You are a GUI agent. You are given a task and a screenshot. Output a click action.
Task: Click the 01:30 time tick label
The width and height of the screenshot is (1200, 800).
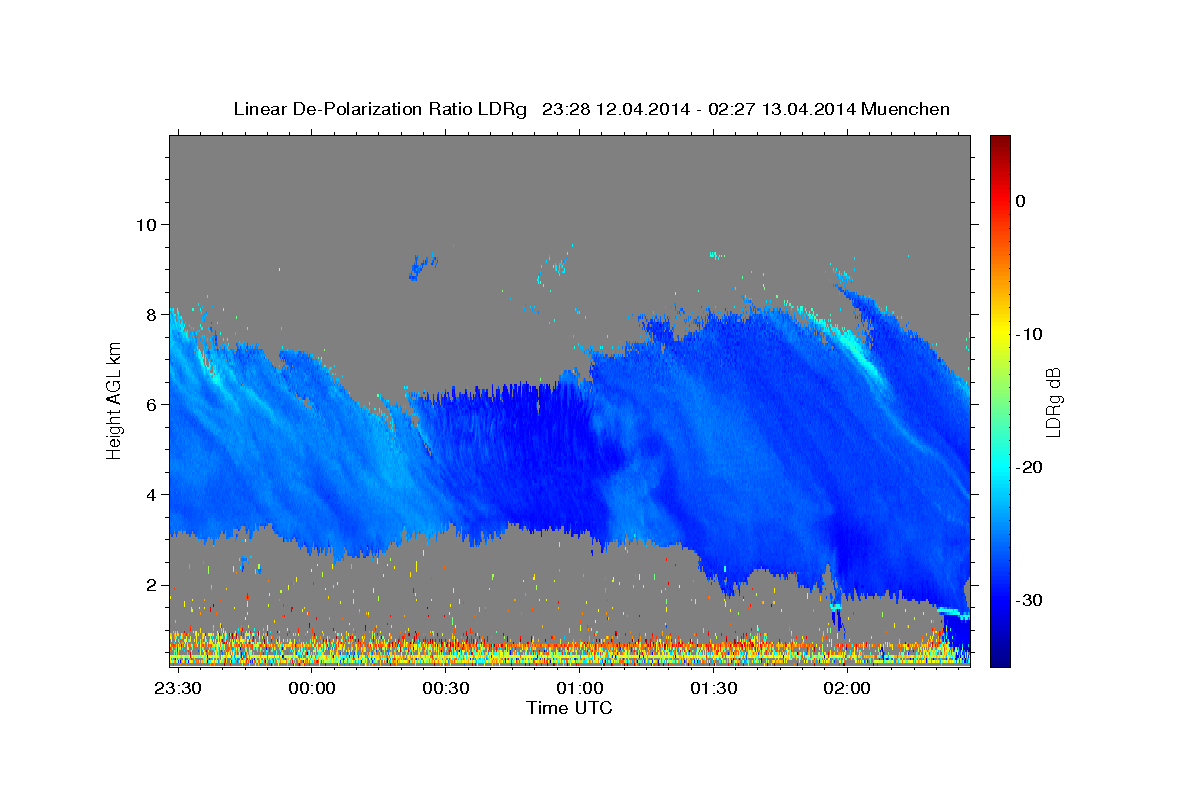[713, 688]
